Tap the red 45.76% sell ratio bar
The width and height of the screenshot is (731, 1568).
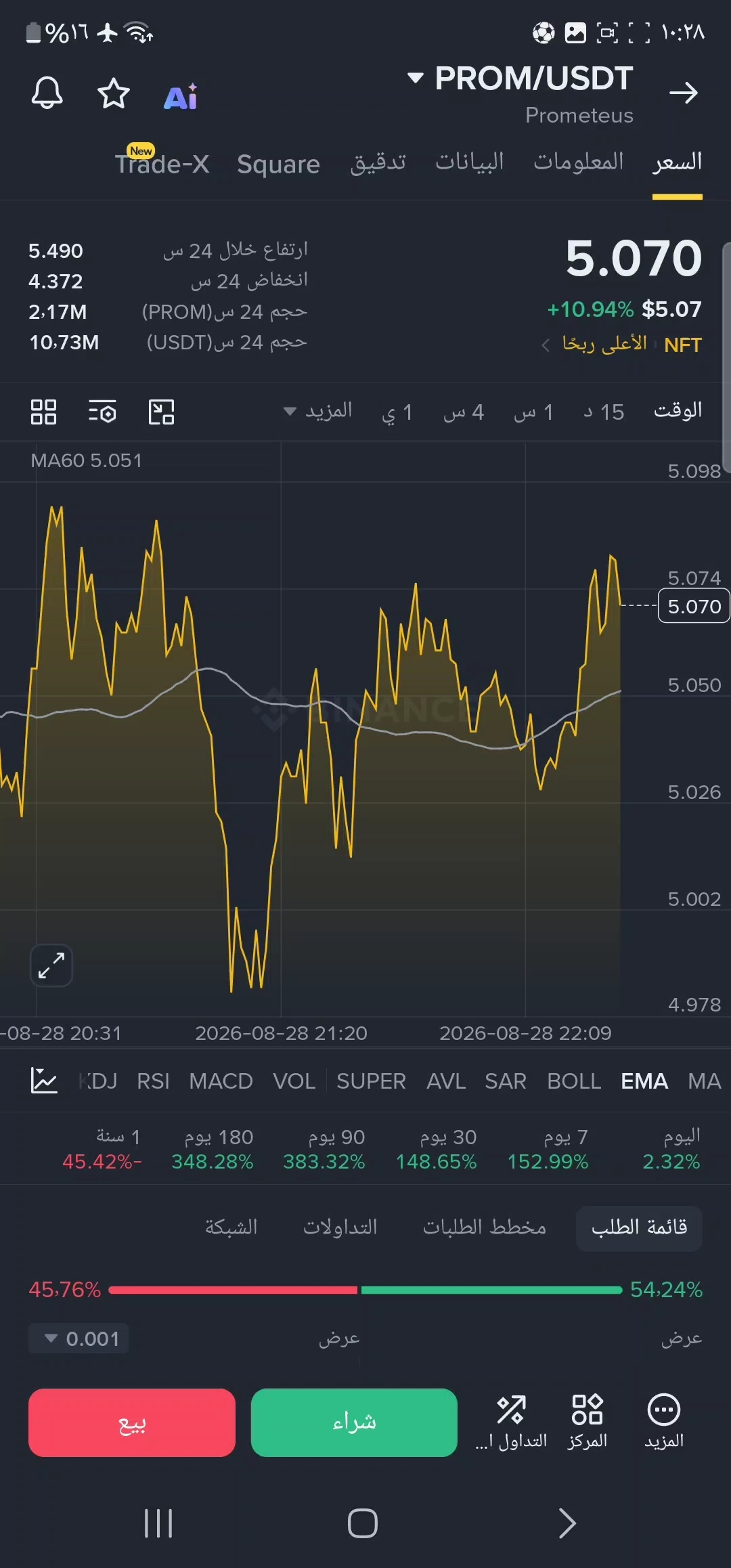233,1290
